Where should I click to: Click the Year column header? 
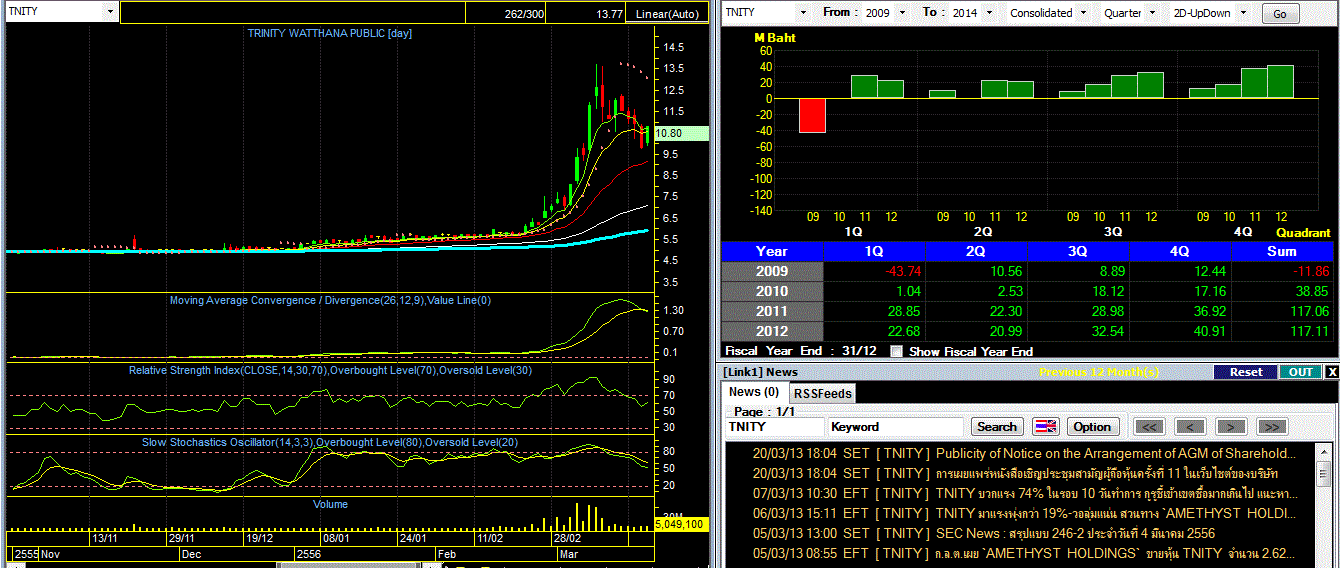click(772, 251)
